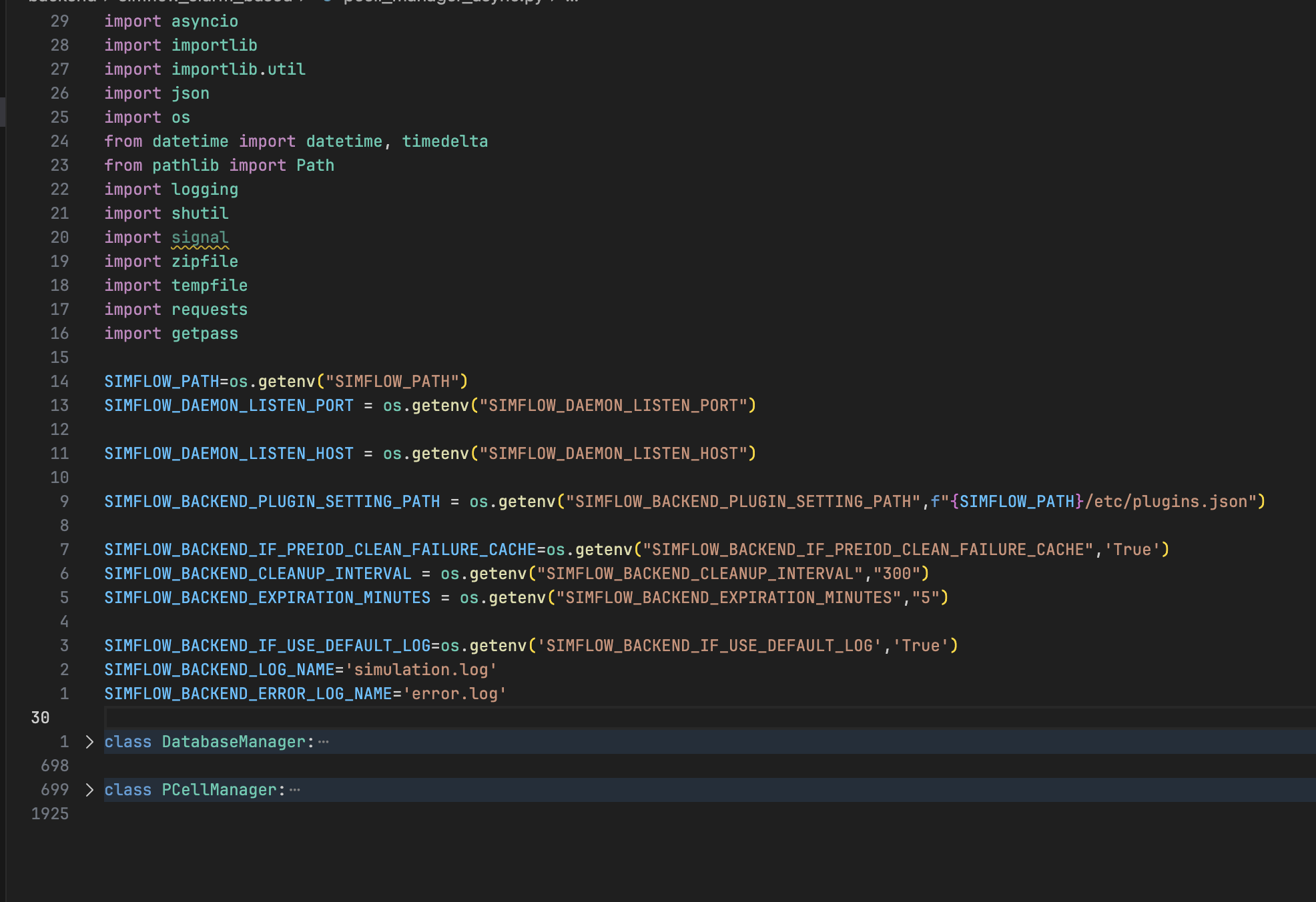Click the timedelta name in datetime import
The height and width of the screenshot is (902, 1316).
tap(444, 141)
